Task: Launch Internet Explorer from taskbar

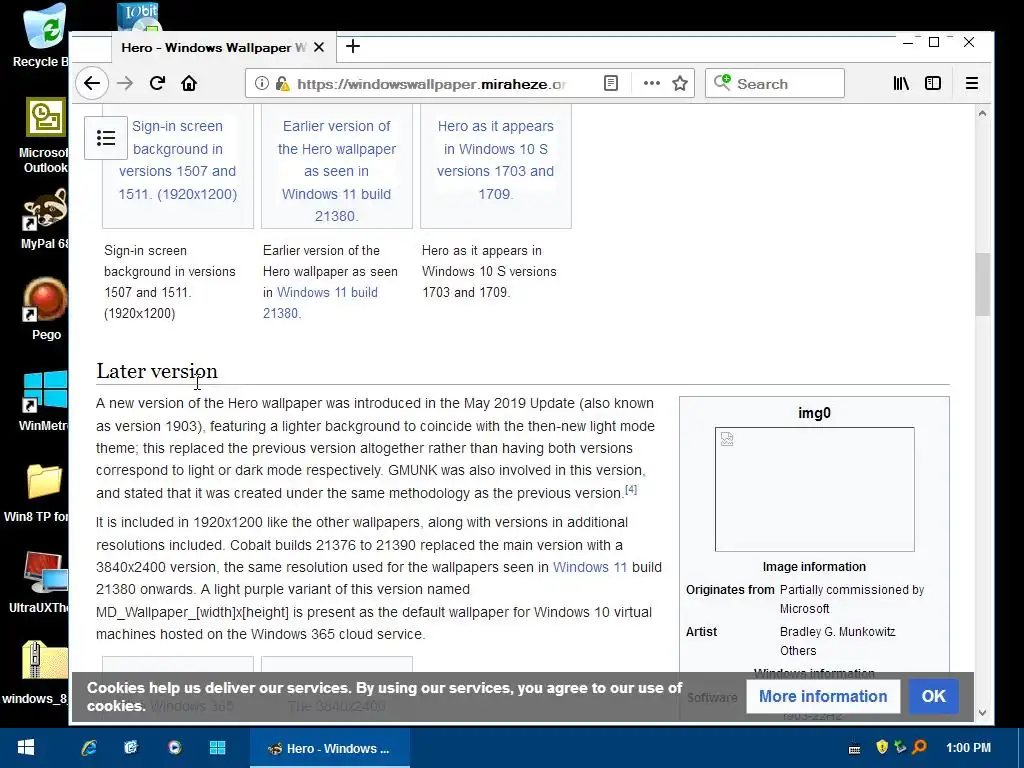Action: pos(89,748)
